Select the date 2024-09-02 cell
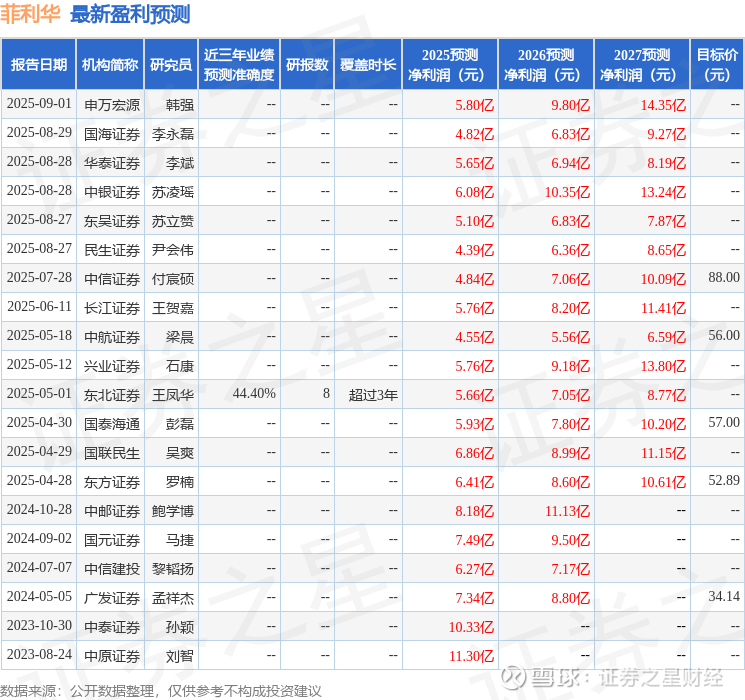 [x=39, y=539]
